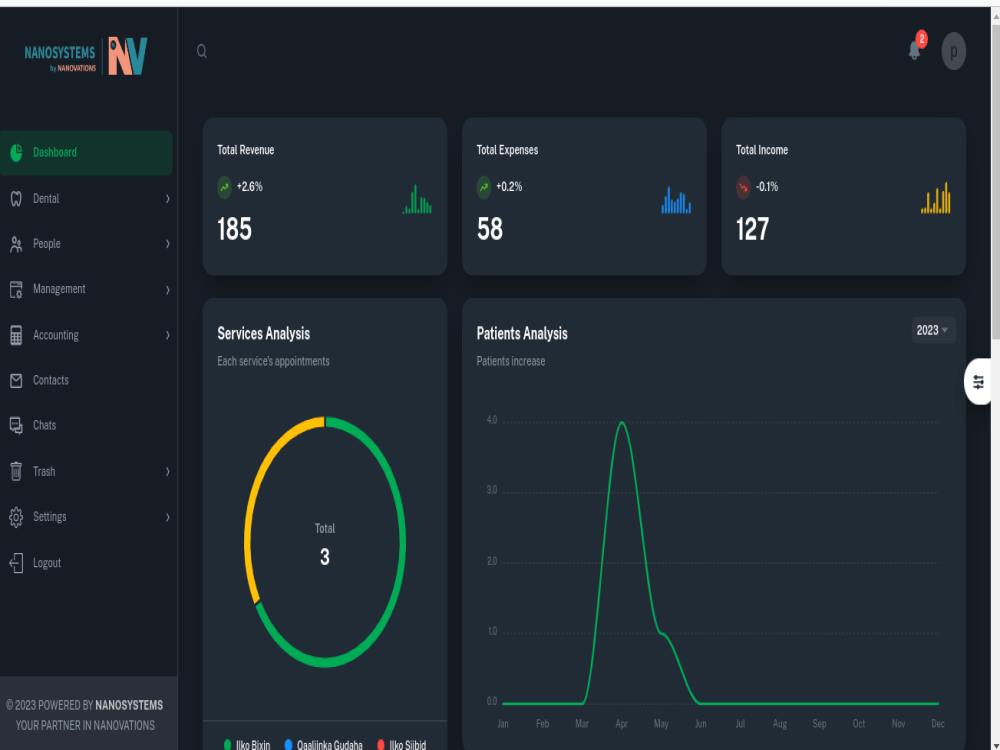The height and width of the screenshot is (750, 1000).
Task: Toggle the Qaaliinka Gudaha legend entry
Action: (323, 745)
